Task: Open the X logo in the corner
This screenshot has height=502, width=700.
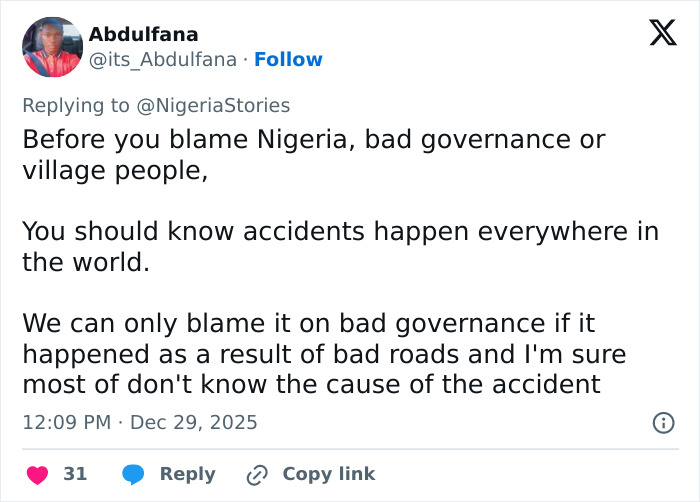Action: click(x=656, y=34)
